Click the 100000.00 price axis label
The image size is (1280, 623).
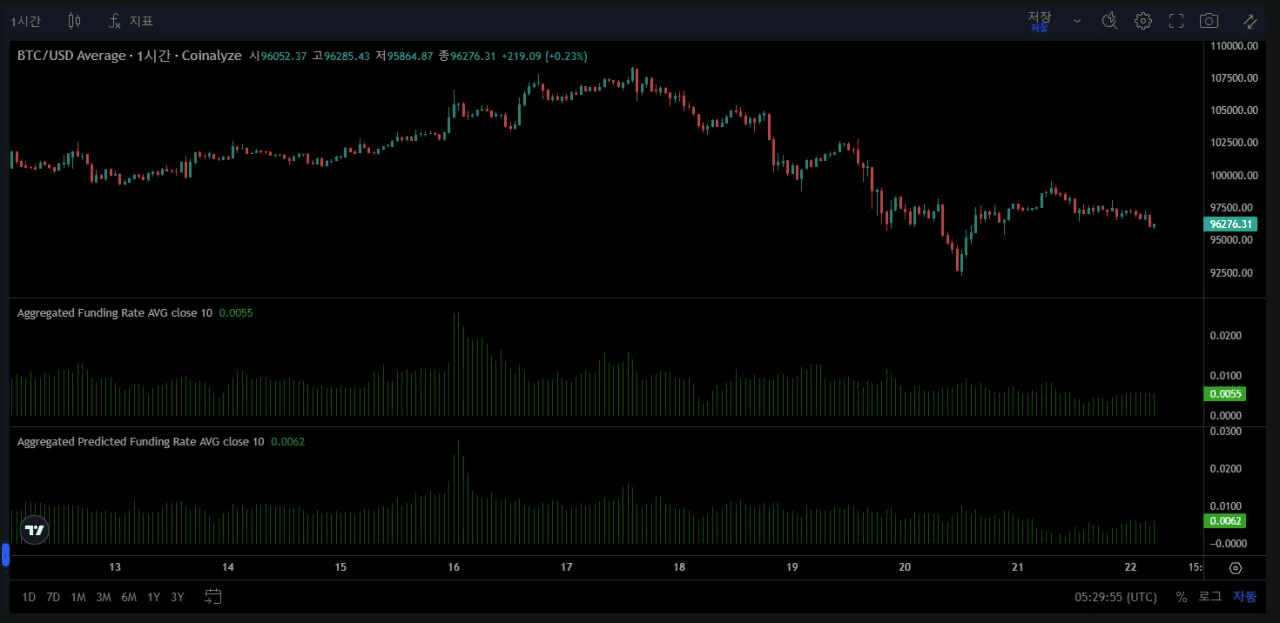[x=1233, y=175]
